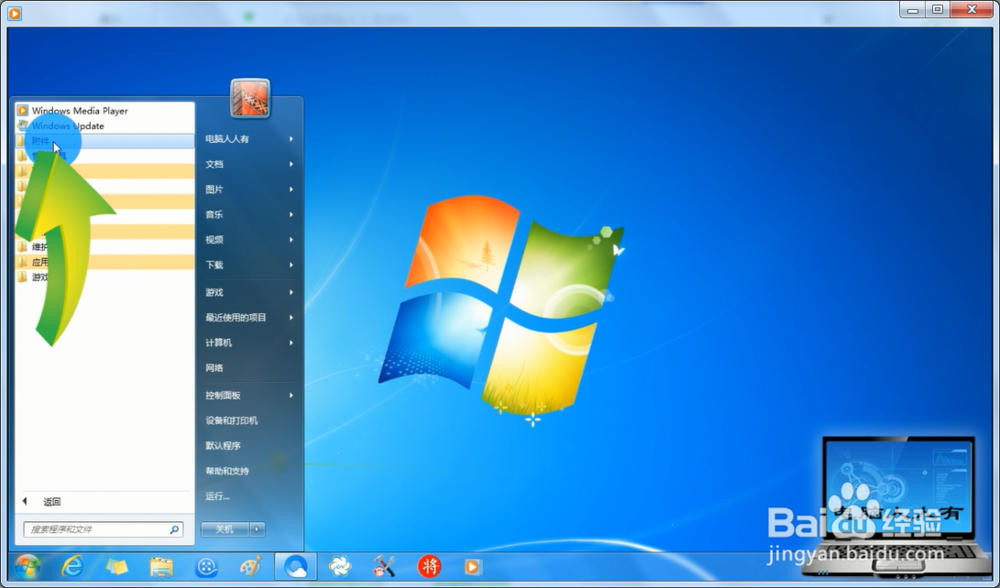Click the 搜索程序和文件 search box
1000x588 pixels.
103,529
